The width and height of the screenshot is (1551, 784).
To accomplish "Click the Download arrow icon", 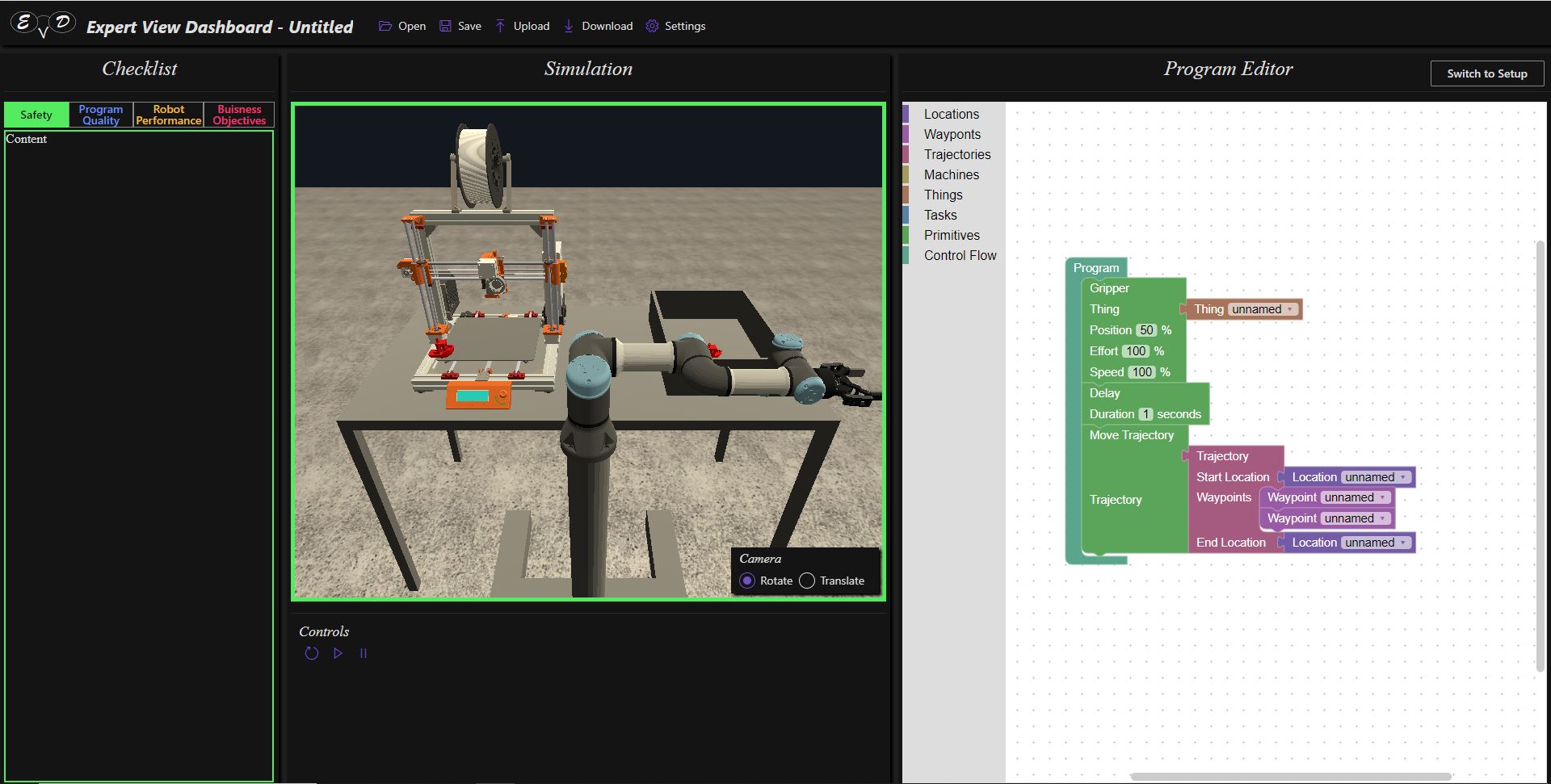I will [x=569, y=26].
